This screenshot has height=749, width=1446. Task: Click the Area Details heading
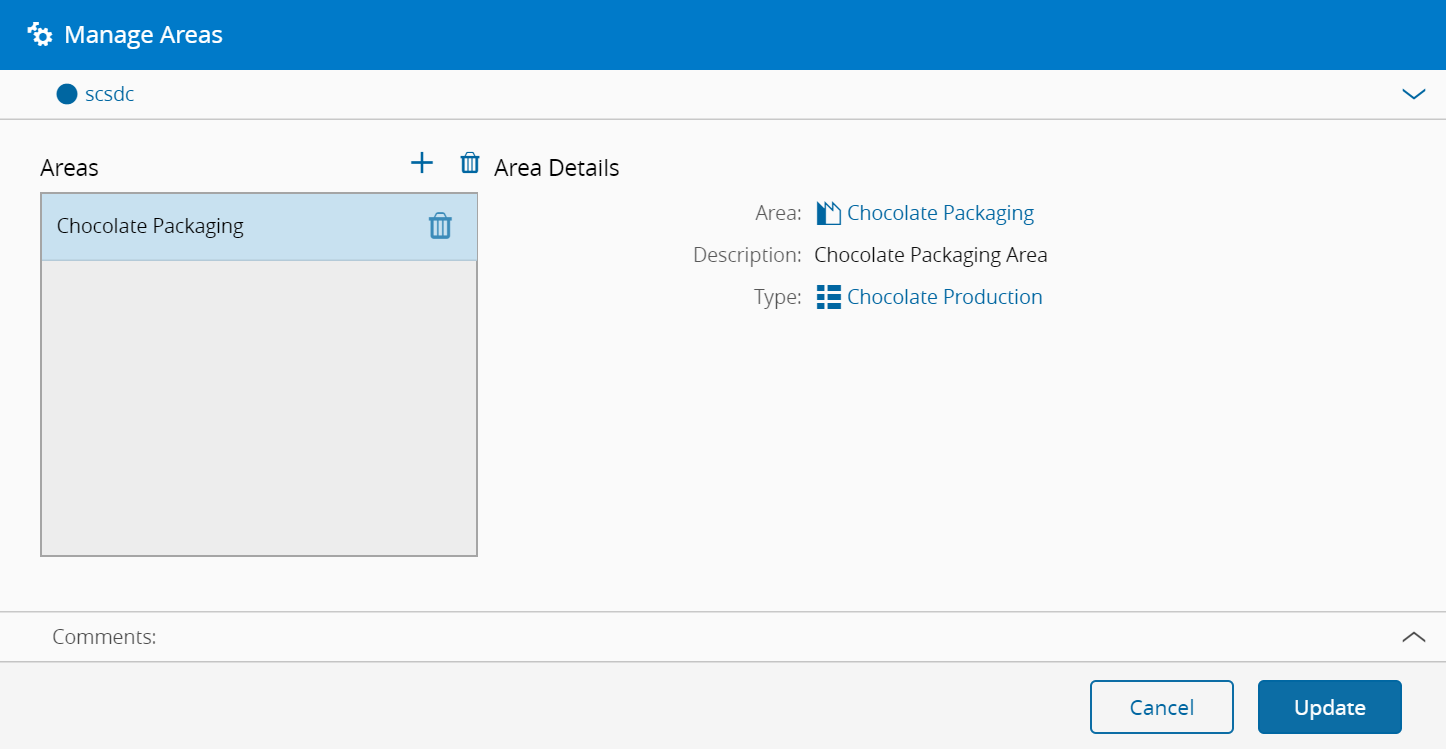556,168
